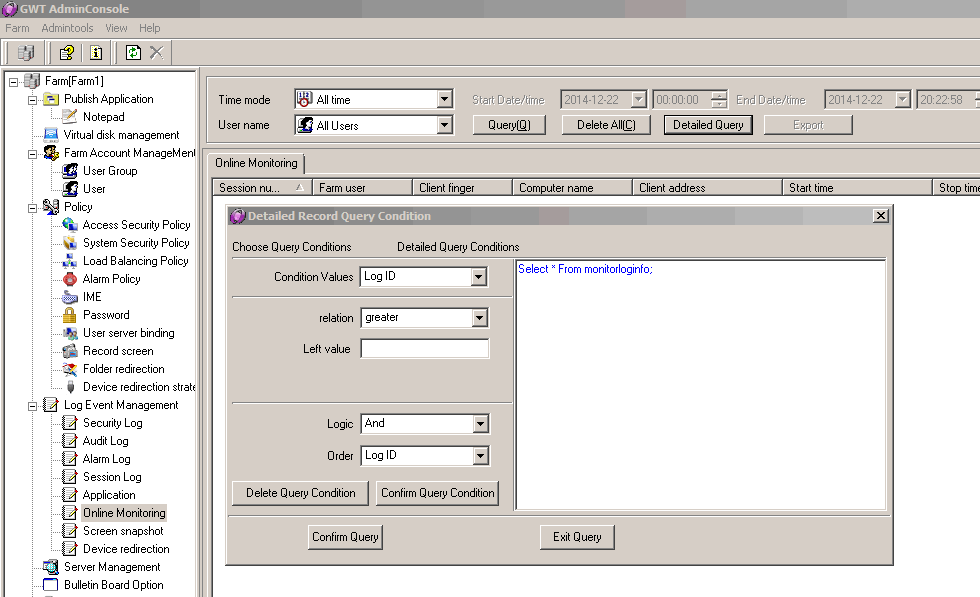Open the View menu
980x597 pixels.
click(x=116, y=28)
